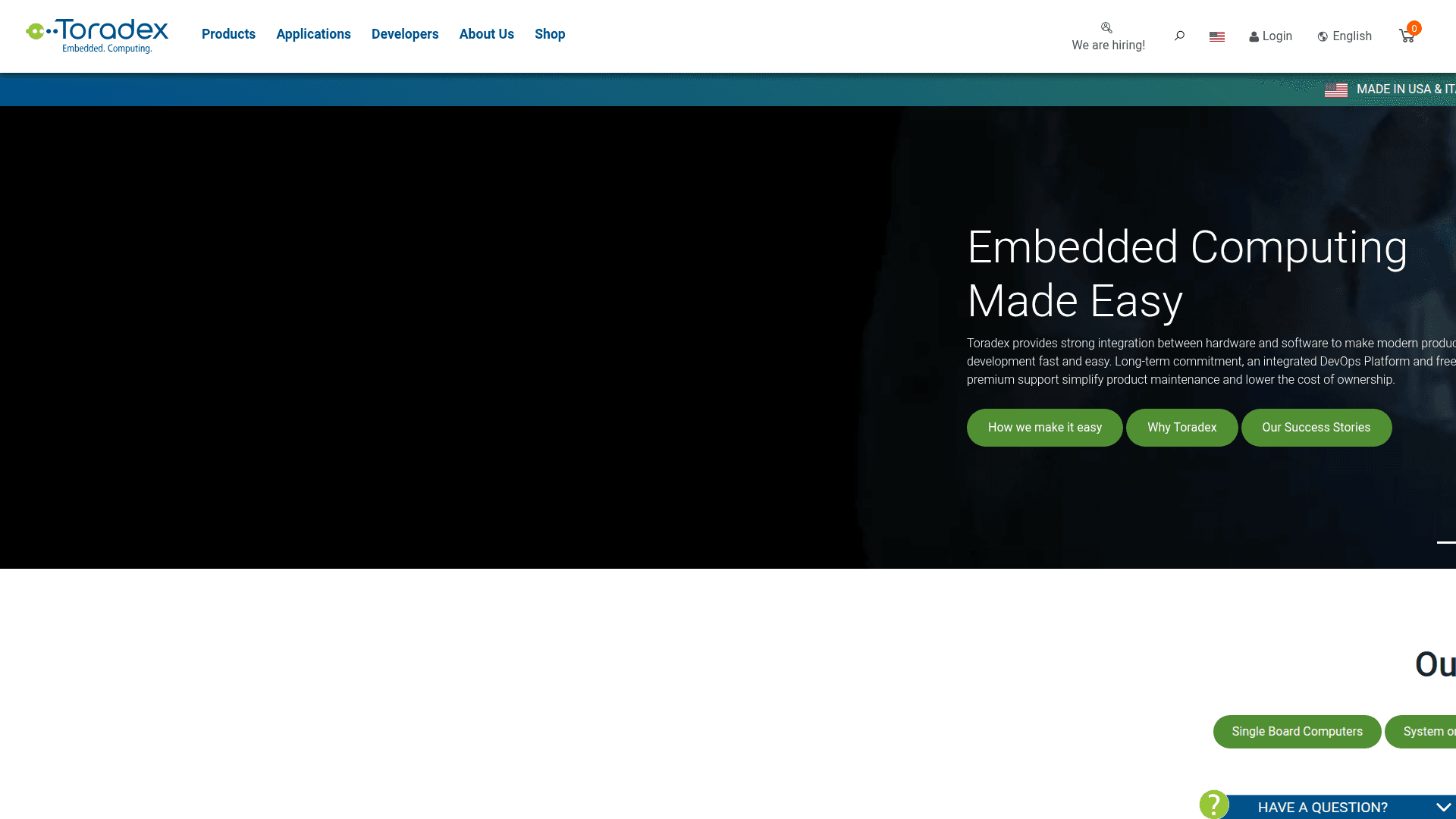
Task: Click the green question mark help icon
Action: (x=1214, y=805)
